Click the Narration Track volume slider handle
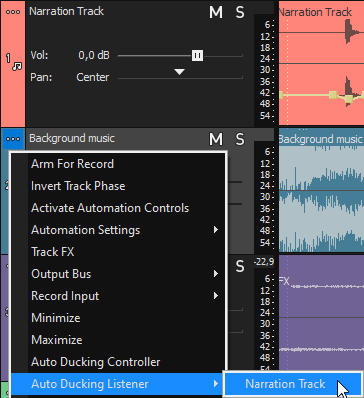Screen dimensions: 364x398 click(197, 55)
